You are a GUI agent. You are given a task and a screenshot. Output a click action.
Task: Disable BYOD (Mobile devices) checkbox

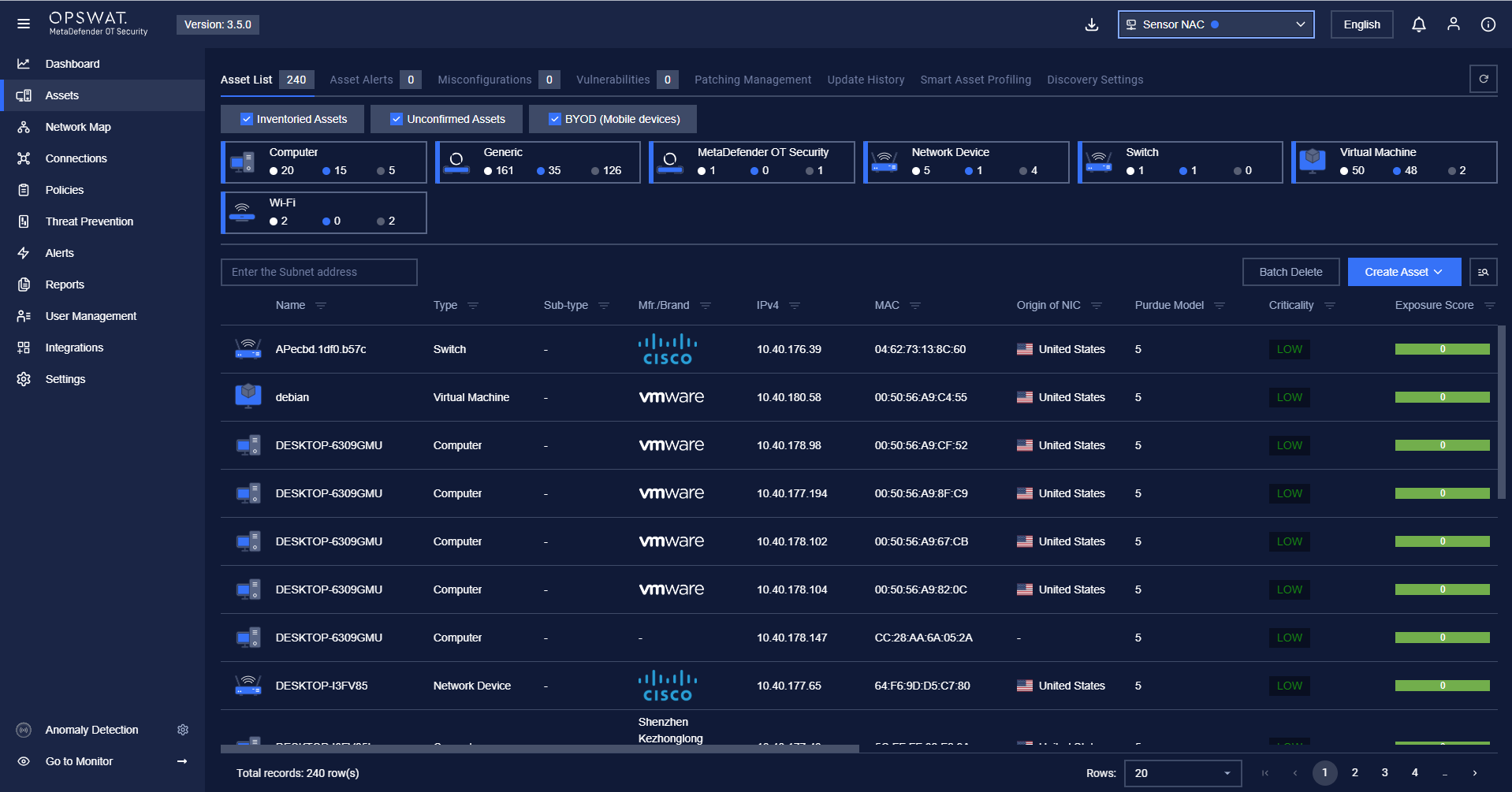coord(555,119)
